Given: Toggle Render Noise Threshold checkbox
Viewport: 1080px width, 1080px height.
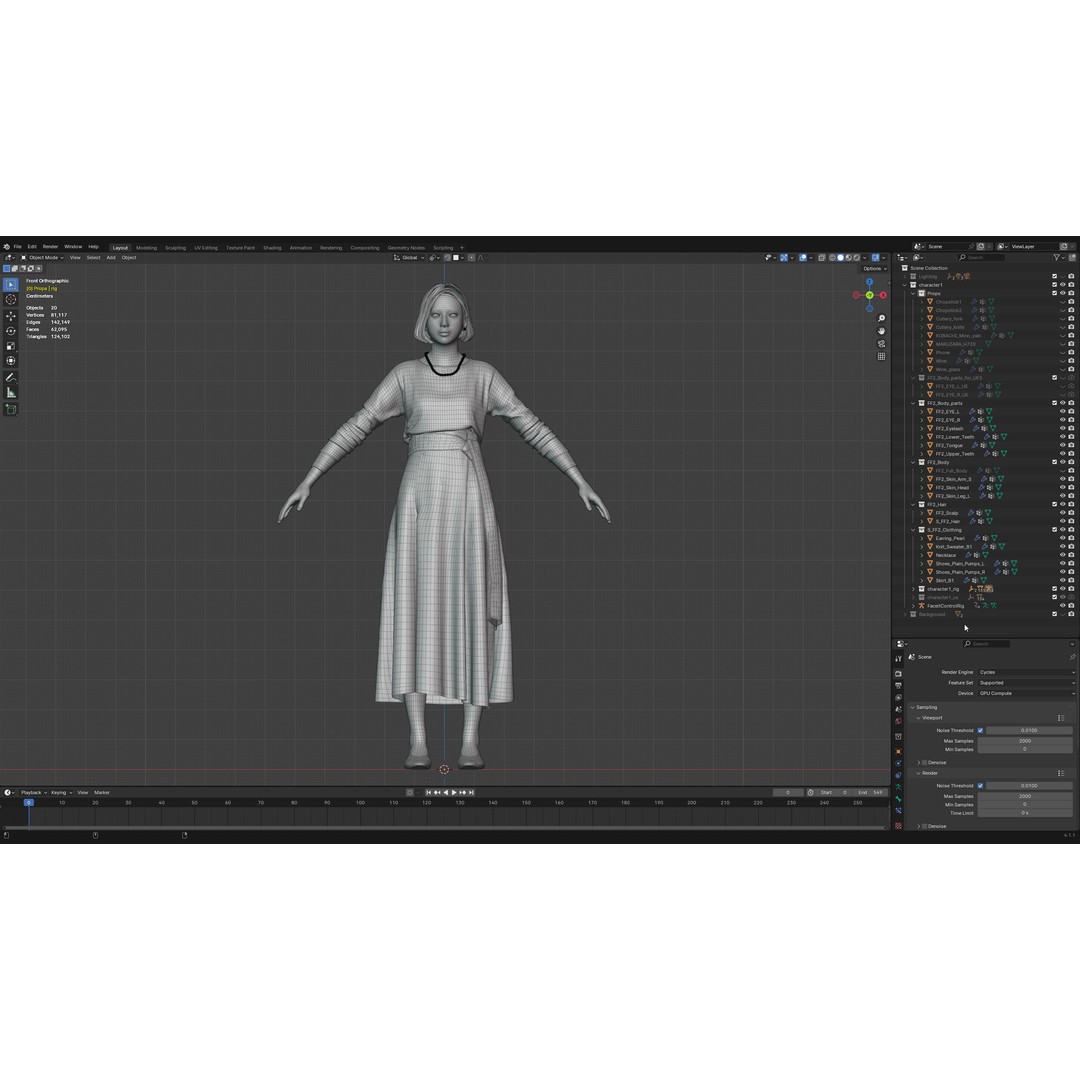Looking at the screenshot, I should click(x=980, y=785).
